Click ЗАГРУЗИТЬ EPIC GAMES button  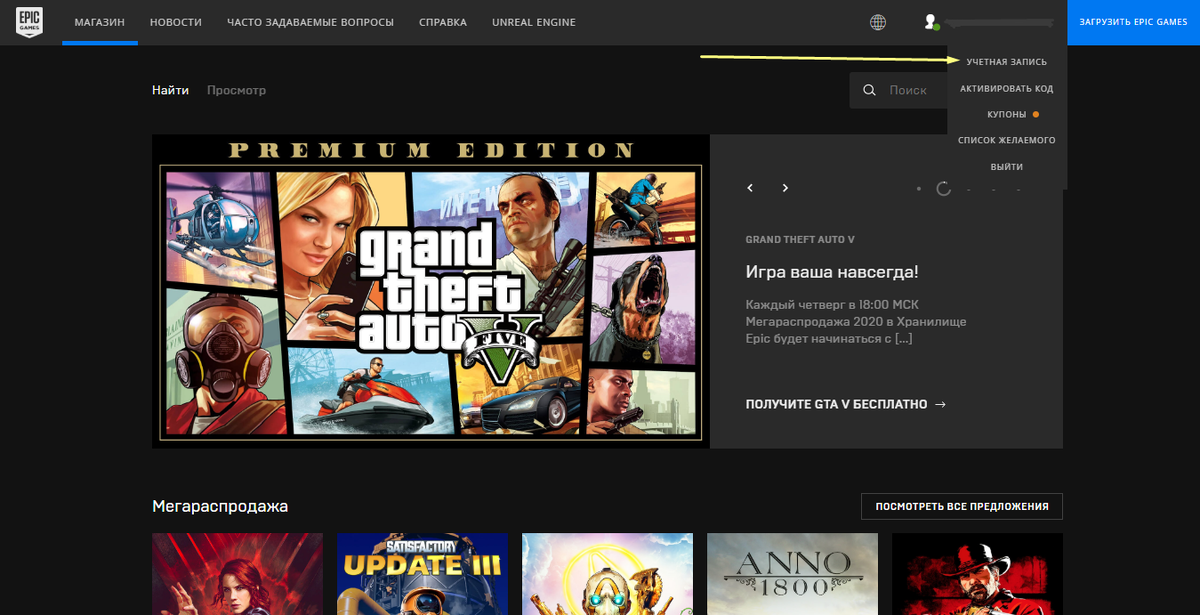pyautogui.click(x=1133, y=22)
